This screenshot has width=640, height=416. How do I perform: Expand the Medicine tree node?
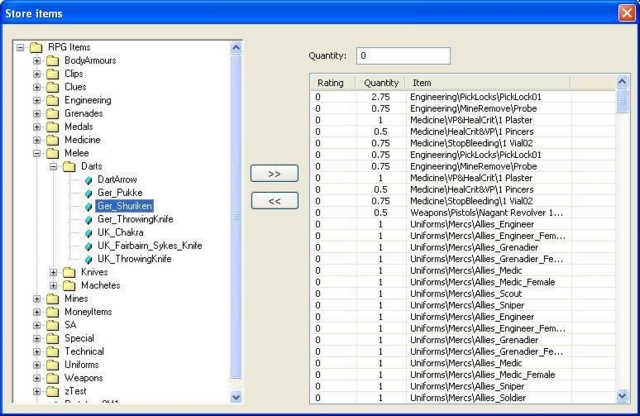tap(37, 140)
